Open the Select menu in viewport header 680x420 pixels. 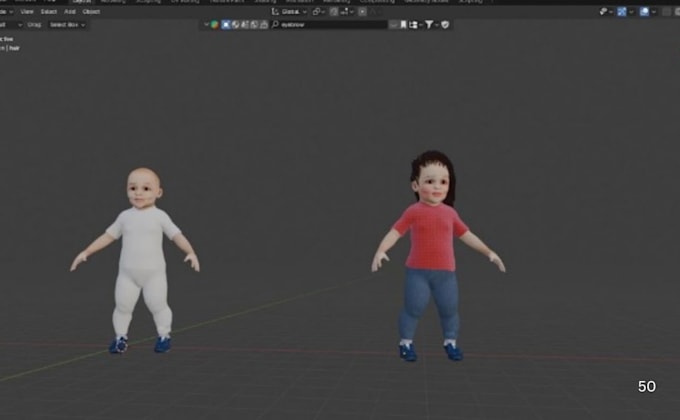(x=49, y=12)
